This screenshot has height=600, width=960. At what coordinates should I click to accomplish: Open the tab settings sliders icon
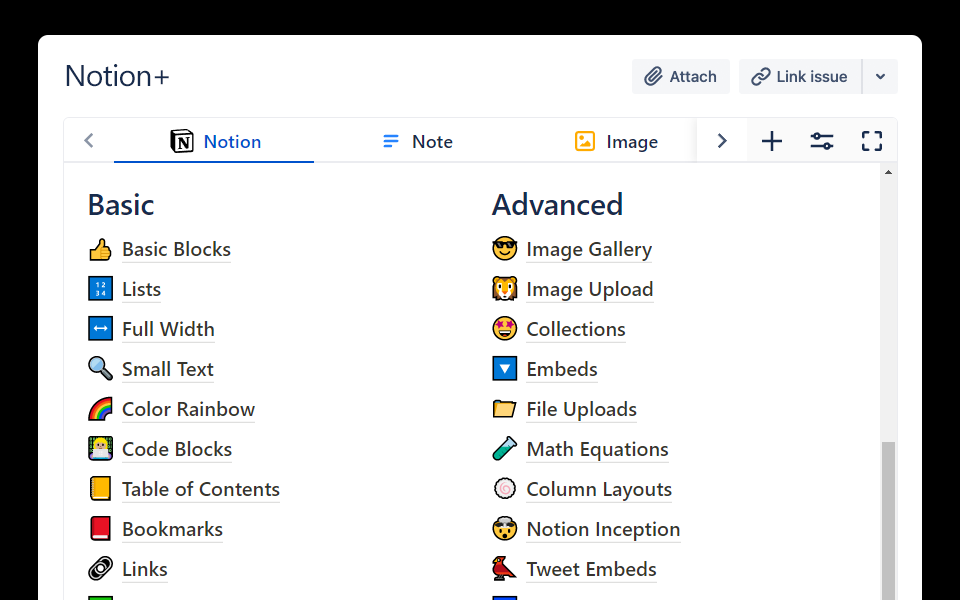pos(822,141)
